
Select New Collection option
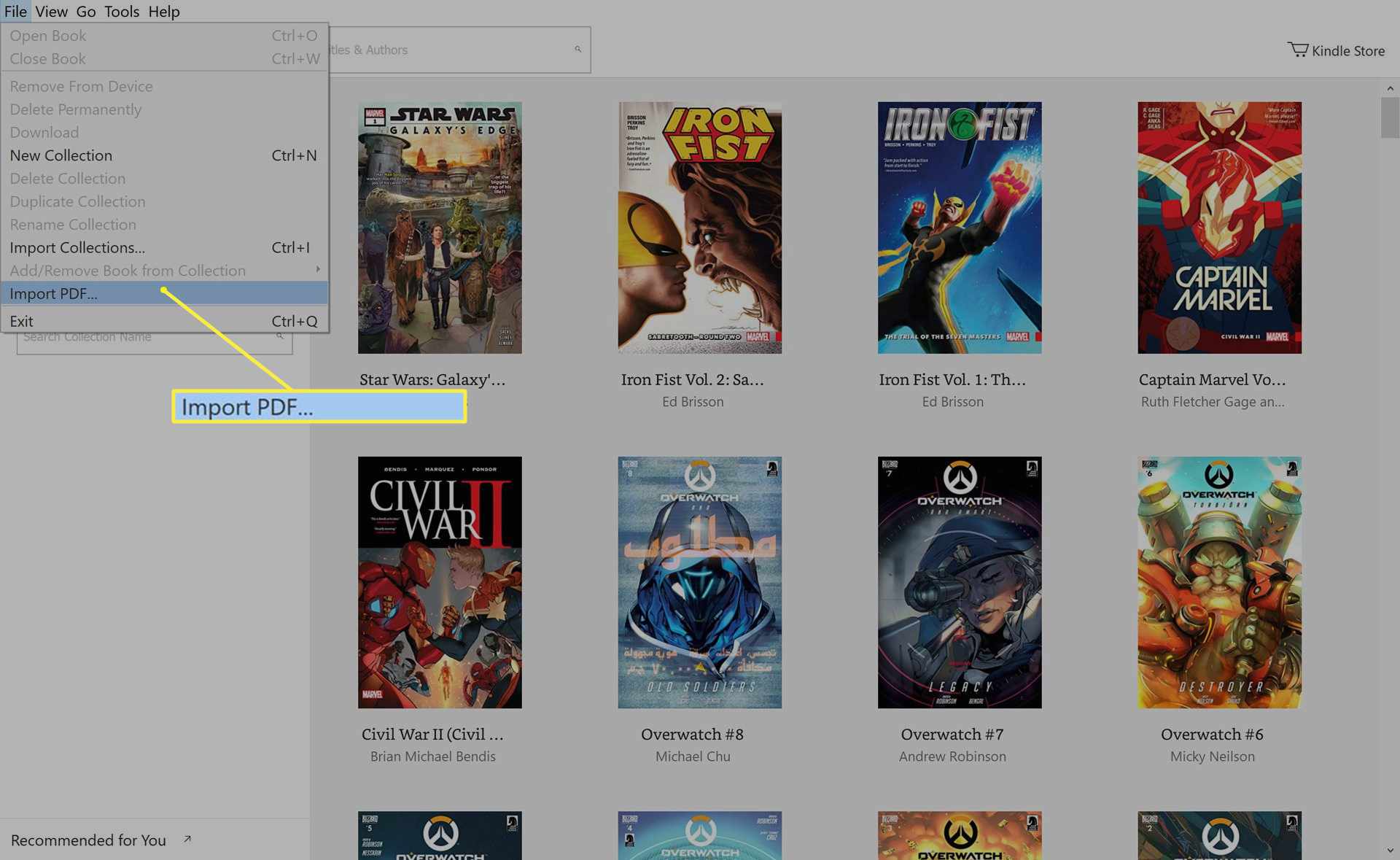coord(61,155)
